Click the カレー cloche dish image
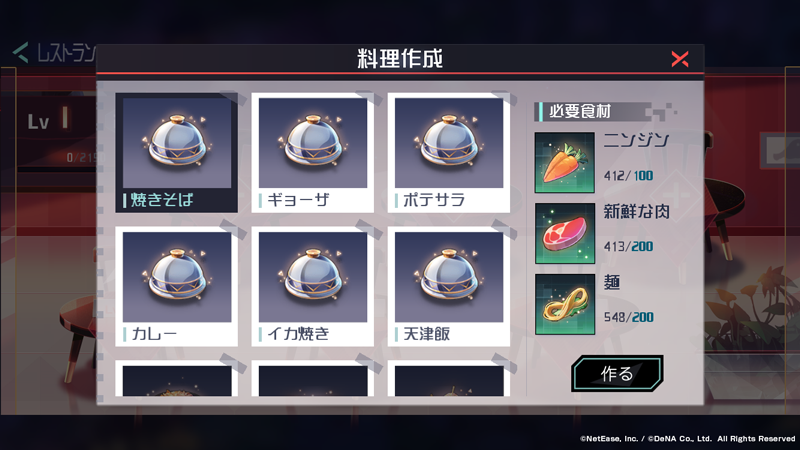Image resolution: width=800 pixels, height=450 pixels. tap(177, 277)
